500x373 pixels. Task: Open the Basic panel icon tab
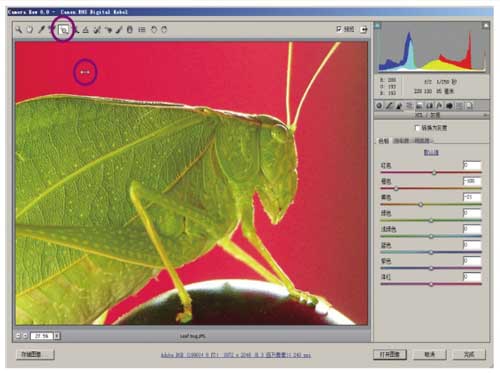tap(379, 106)
